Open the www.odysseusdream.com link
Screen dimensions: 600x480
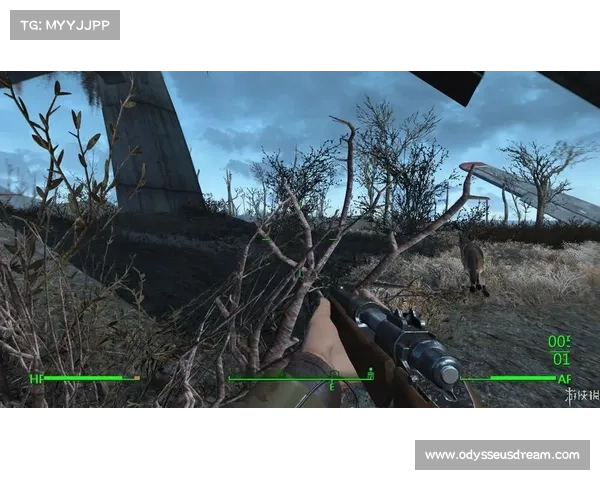click(x=501, y=455)
